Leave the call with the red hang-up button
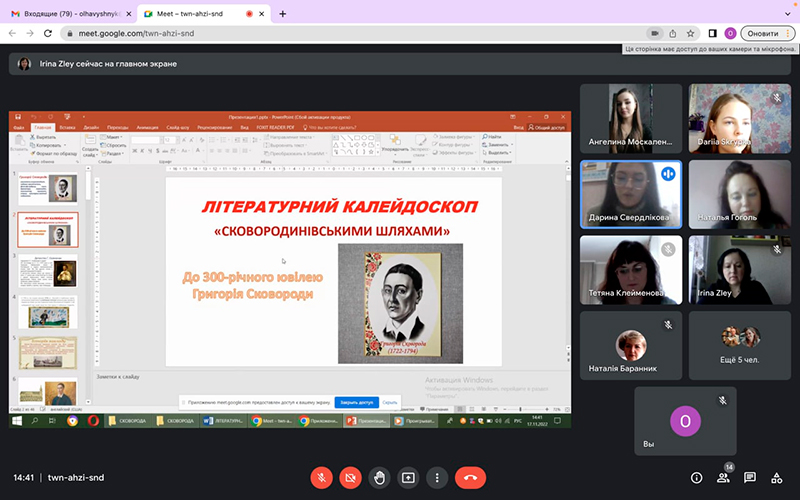 tap(470, 478)
